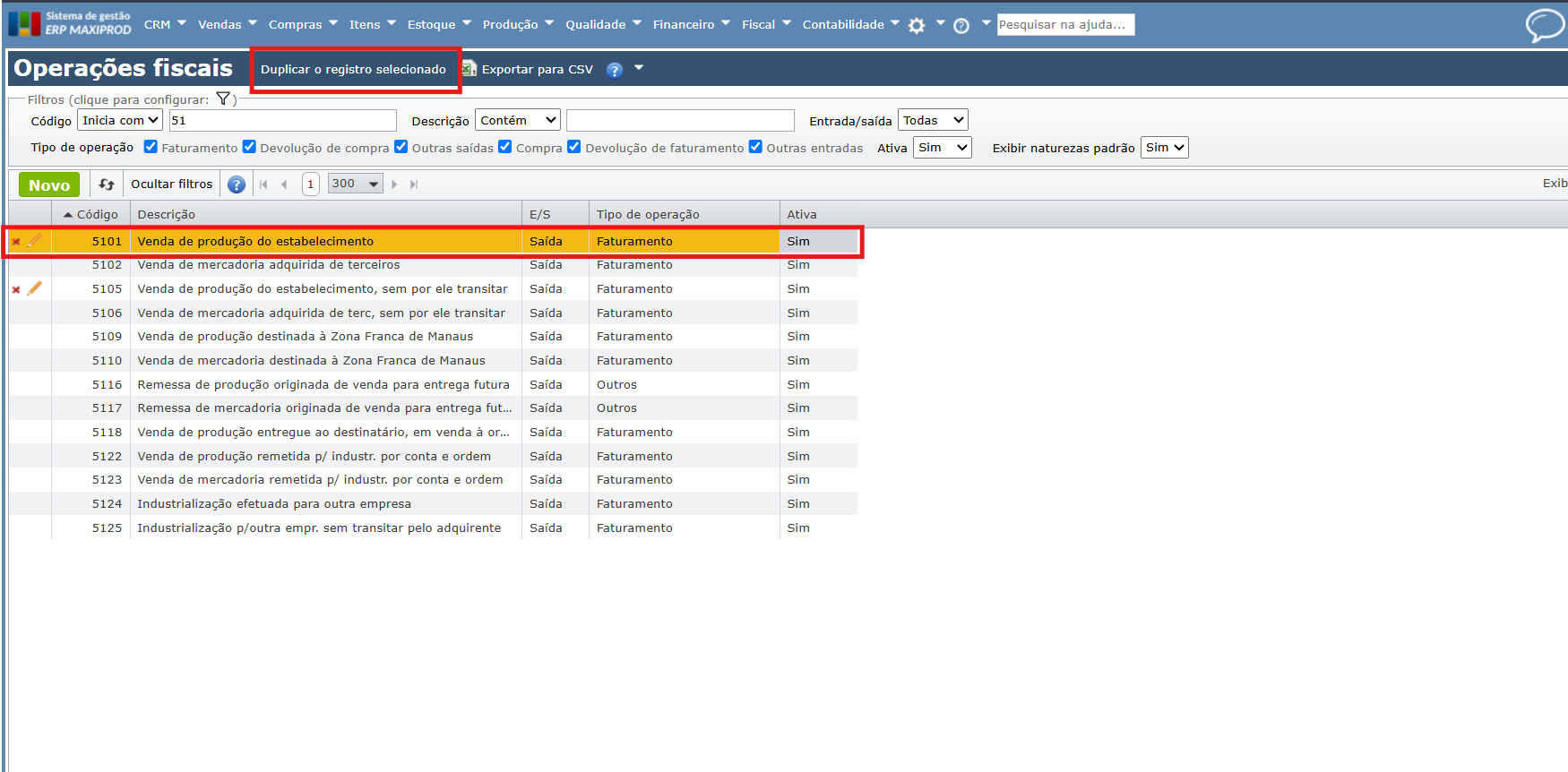Screen dimensions: 1568x772
Task: Open the settings gear icon
Action: (917, 26)
